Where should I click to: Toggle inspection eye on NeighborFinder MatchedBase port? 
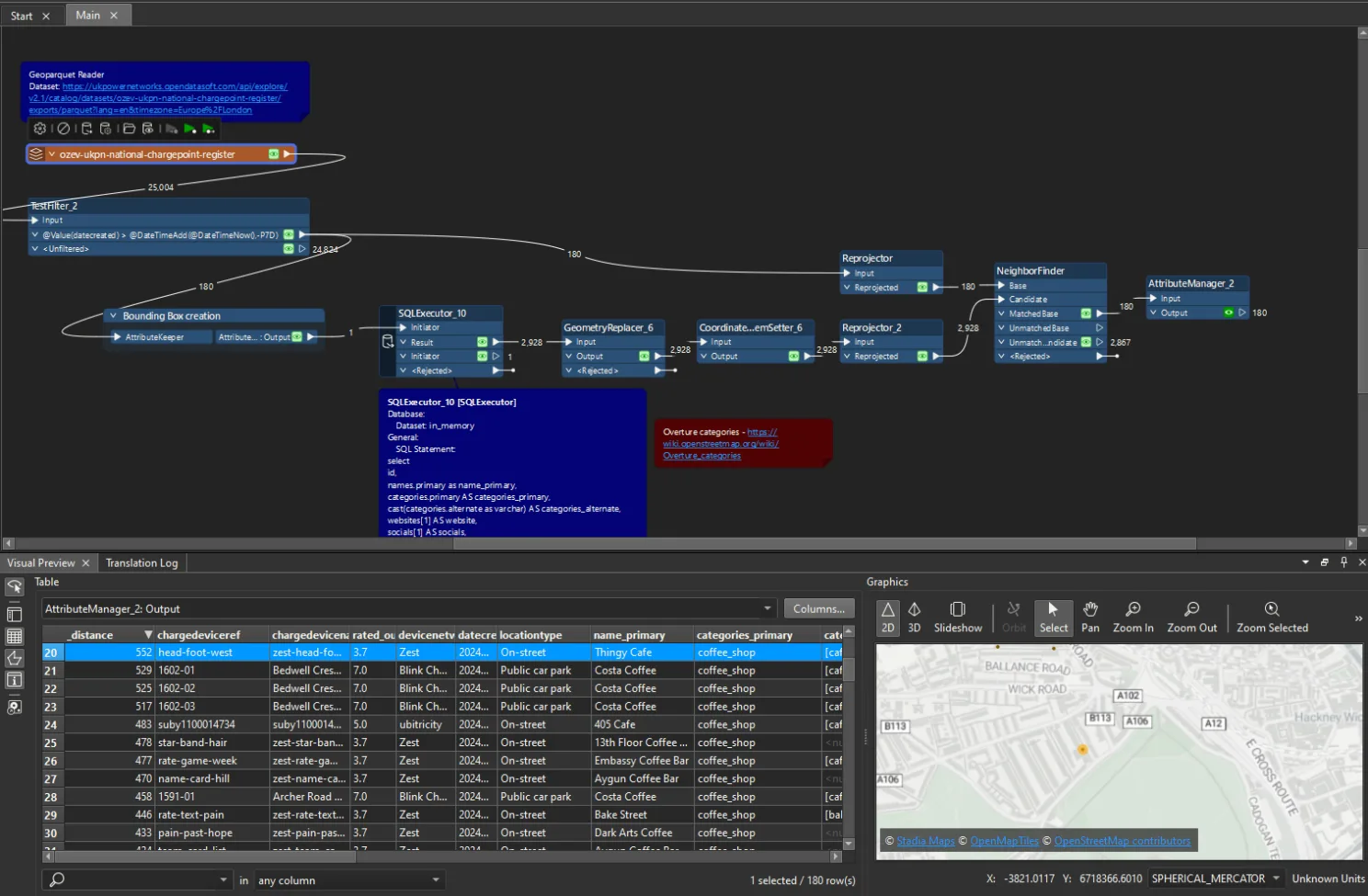click(x=1086, y=314)
